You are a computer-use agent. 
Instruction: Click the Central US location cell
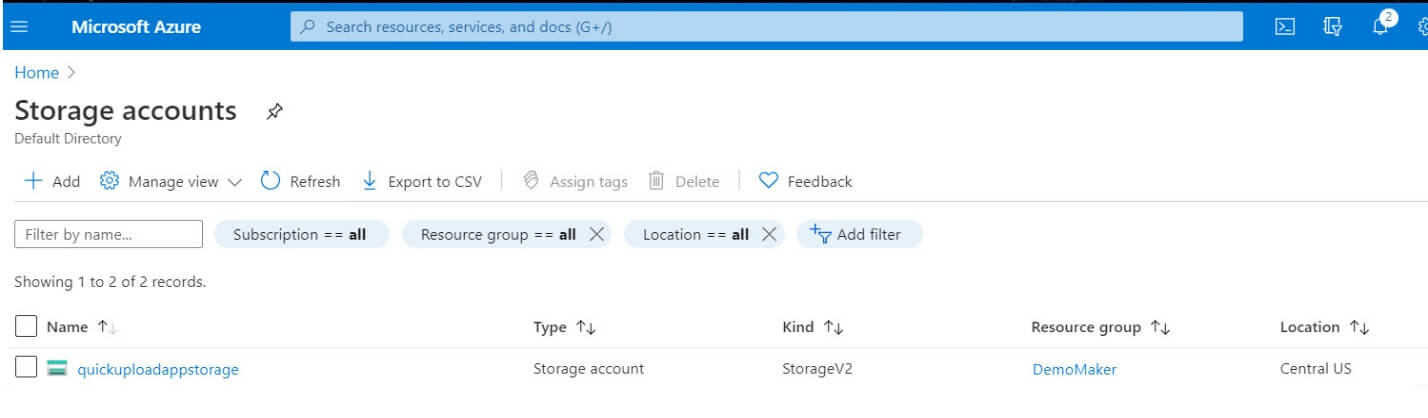click(x=1315, y=369)
